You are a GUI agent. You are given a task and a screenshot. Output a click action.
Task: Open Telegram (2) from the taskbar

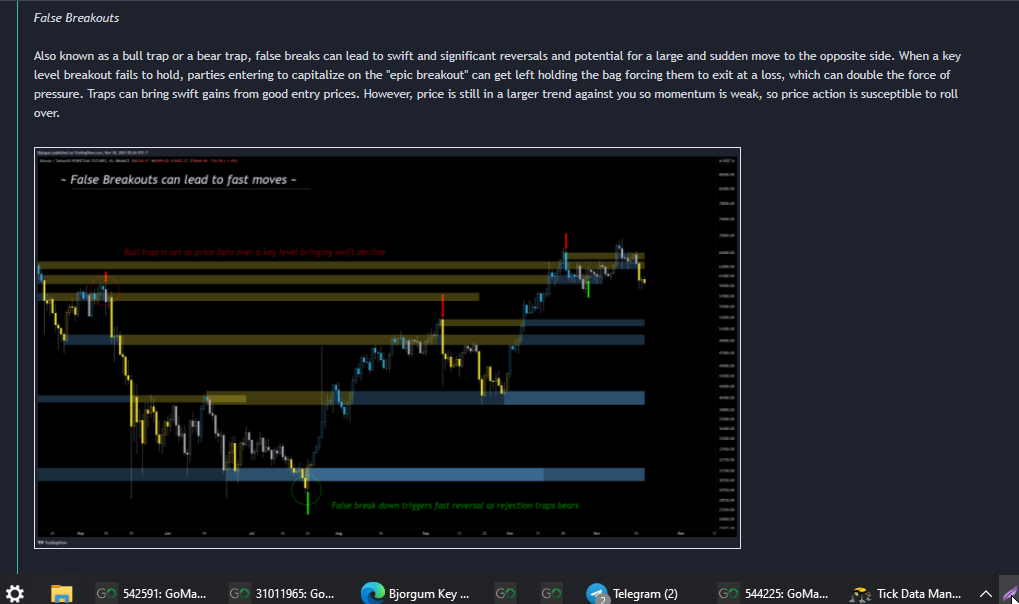tap(632, 593)
